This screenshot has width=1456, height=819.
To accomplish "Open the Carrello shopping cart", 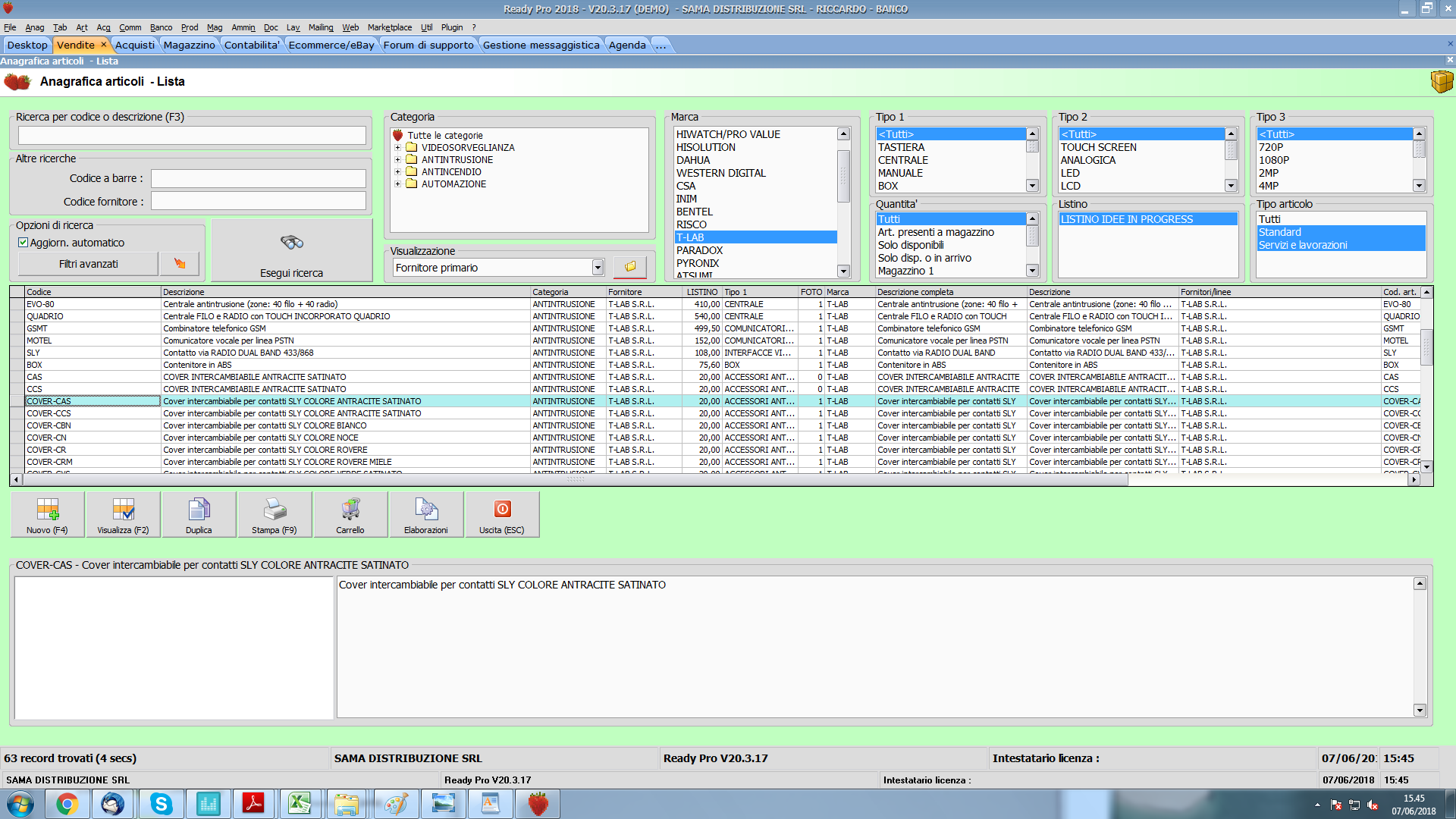I will tap(350, 515).
